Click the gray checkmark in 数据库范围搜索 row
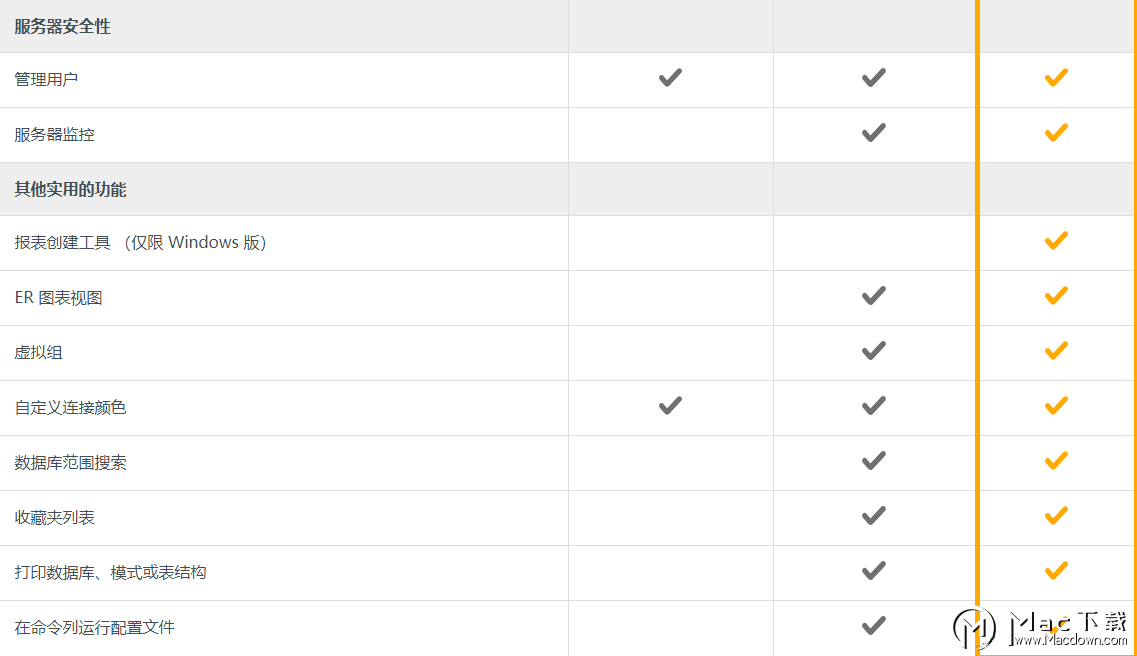 [x=873, y=461]
